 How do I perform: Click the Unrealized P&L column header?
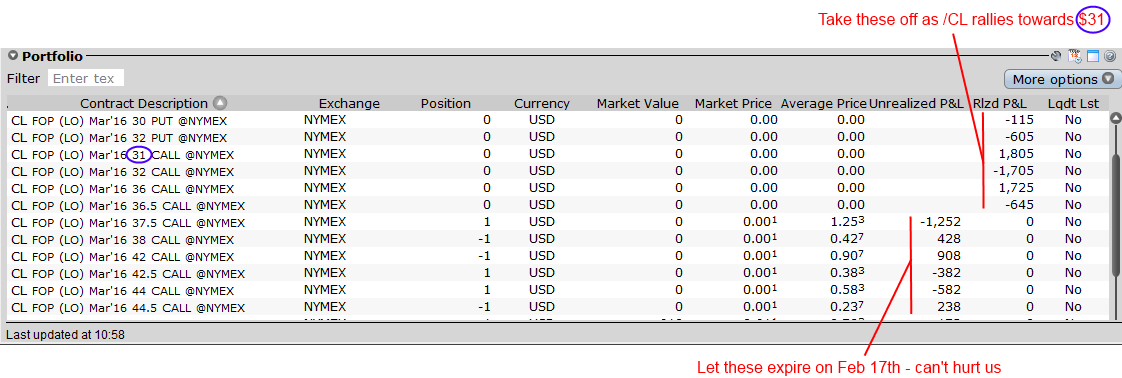coord(916,103)
